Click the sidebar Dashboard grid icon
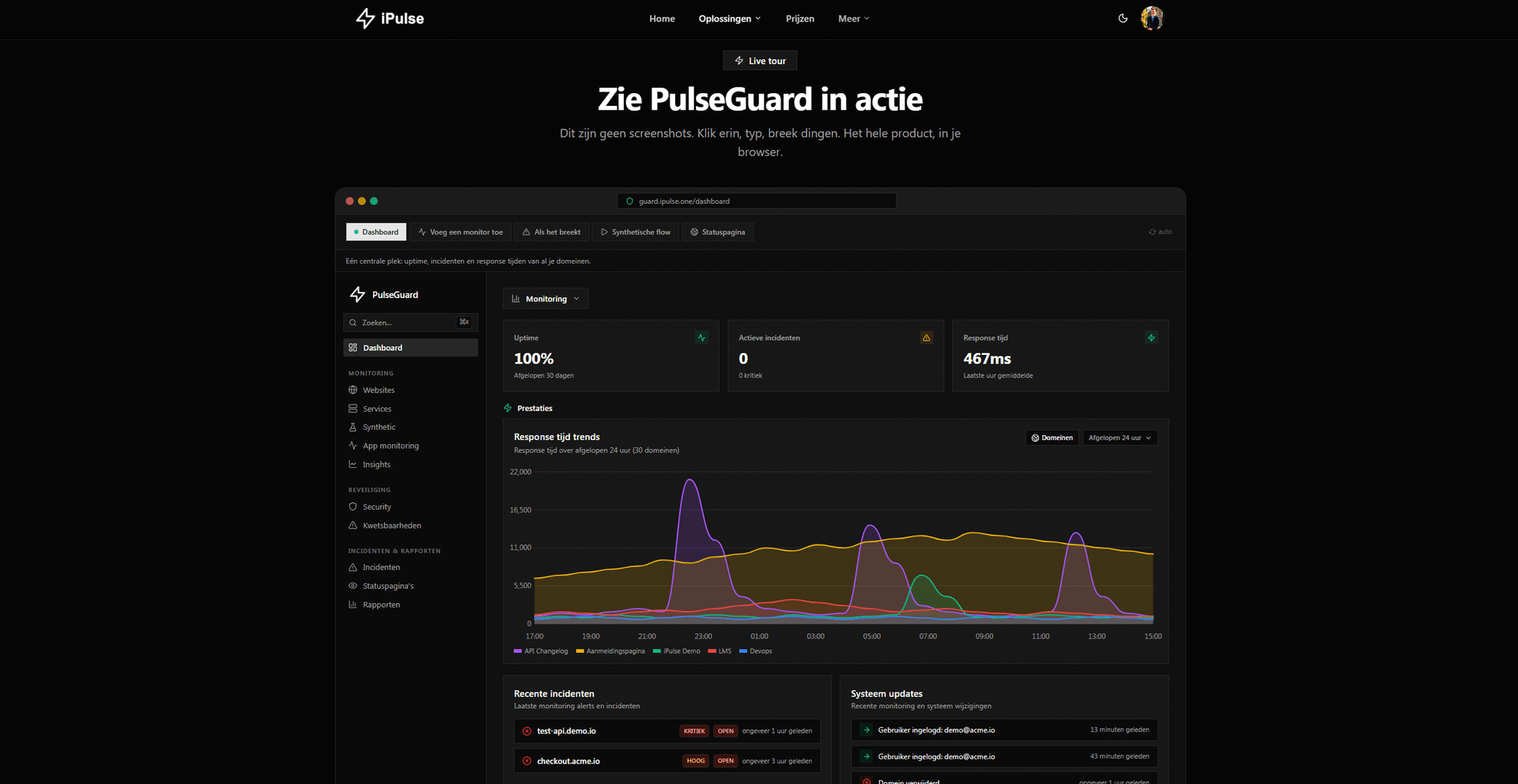The height and width of the screenshot is (784, 1518). [x=353, y=348]
